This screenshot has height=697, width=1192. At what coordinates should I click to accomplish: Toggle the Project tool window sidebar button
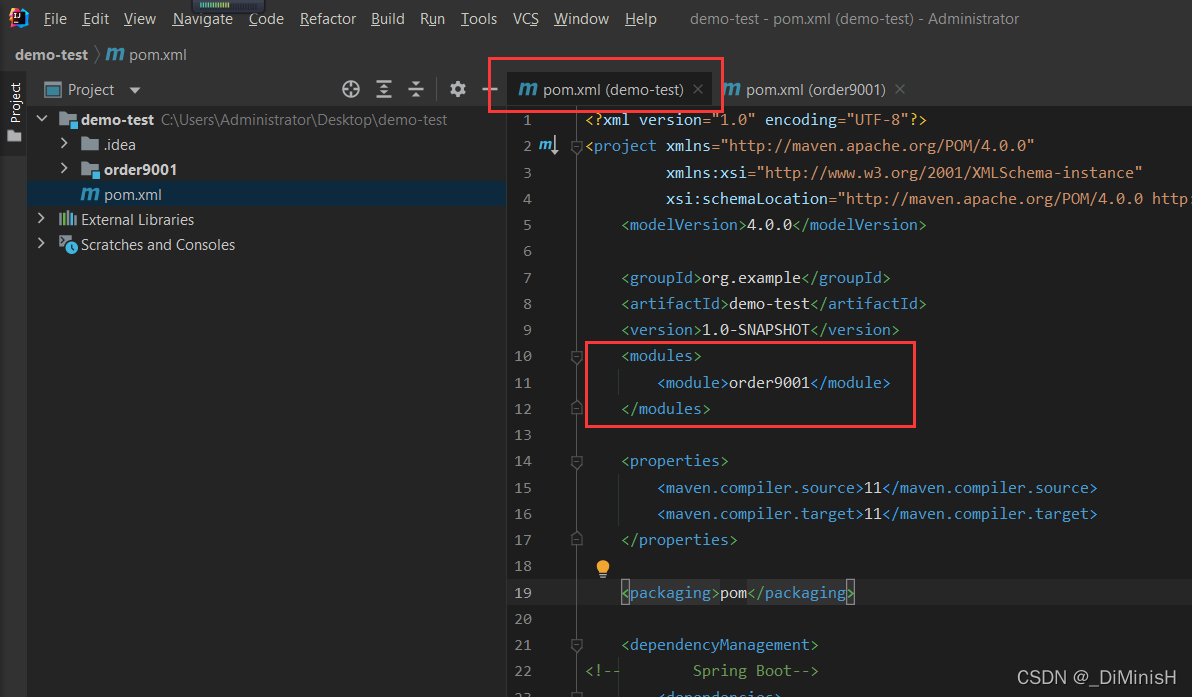pyautogui.click(x=14, y=112)
